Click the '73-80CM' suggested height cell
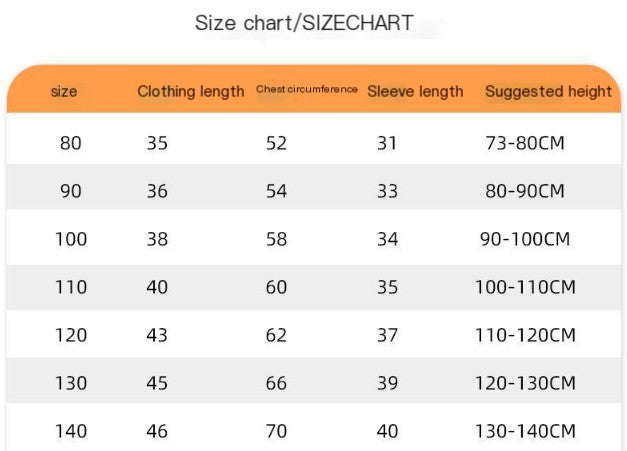 (x=525, y=143)
